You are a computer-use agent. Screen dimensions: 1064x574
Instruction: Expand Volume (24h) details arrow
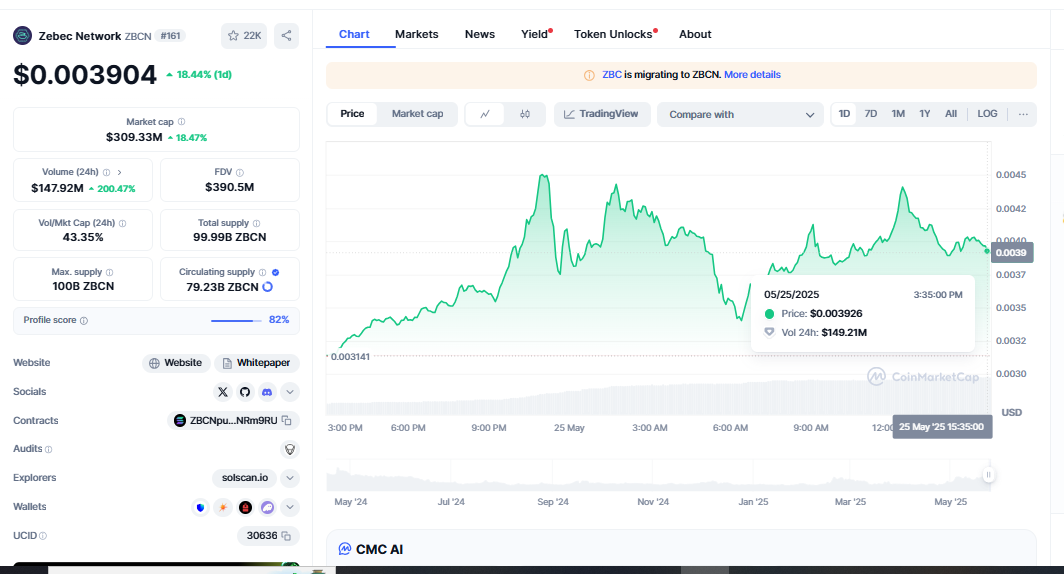[119, 172]
